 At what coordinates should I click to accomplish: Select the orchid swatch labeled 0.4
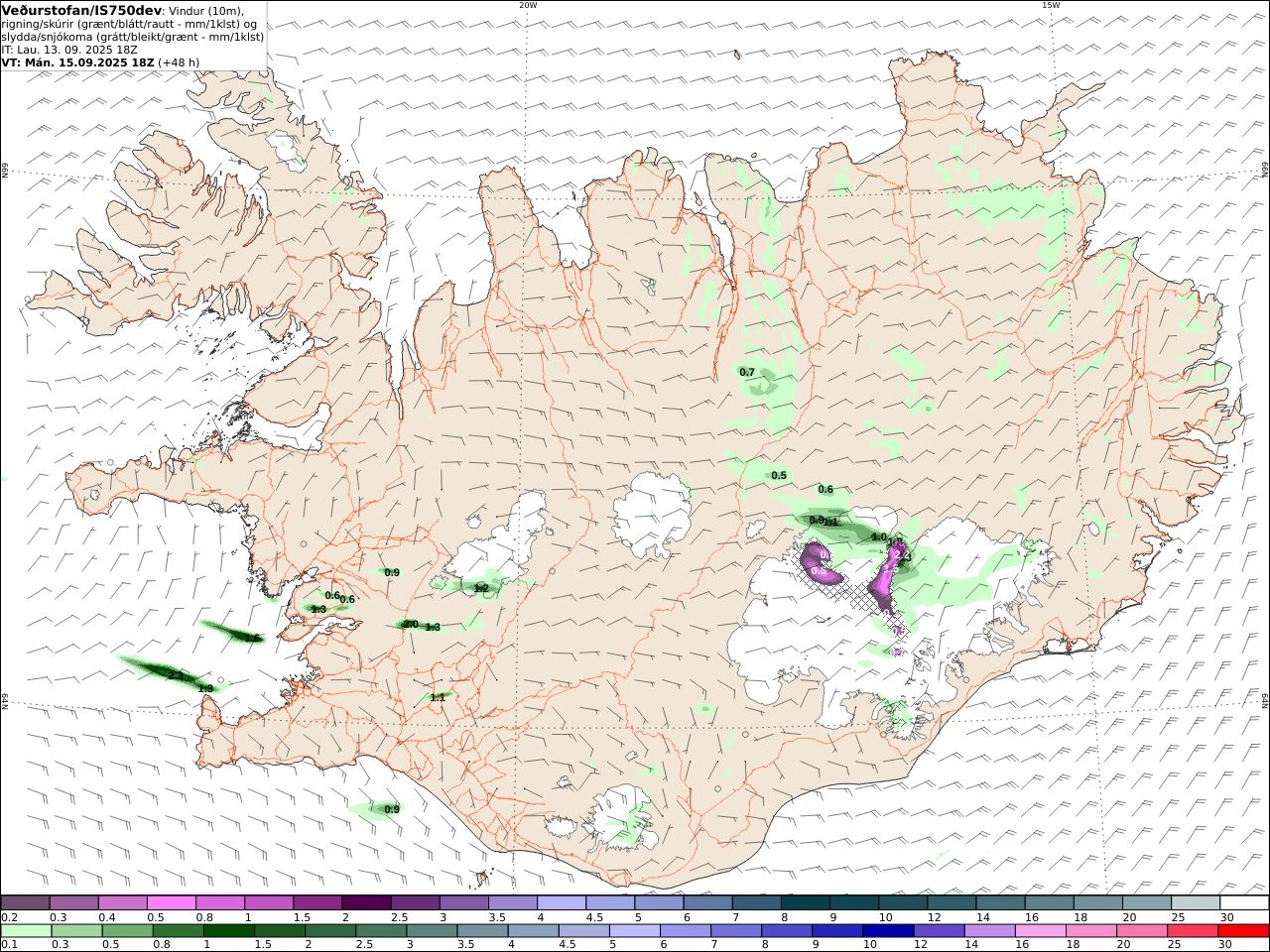pyautogui.click(x=123, y=902)
